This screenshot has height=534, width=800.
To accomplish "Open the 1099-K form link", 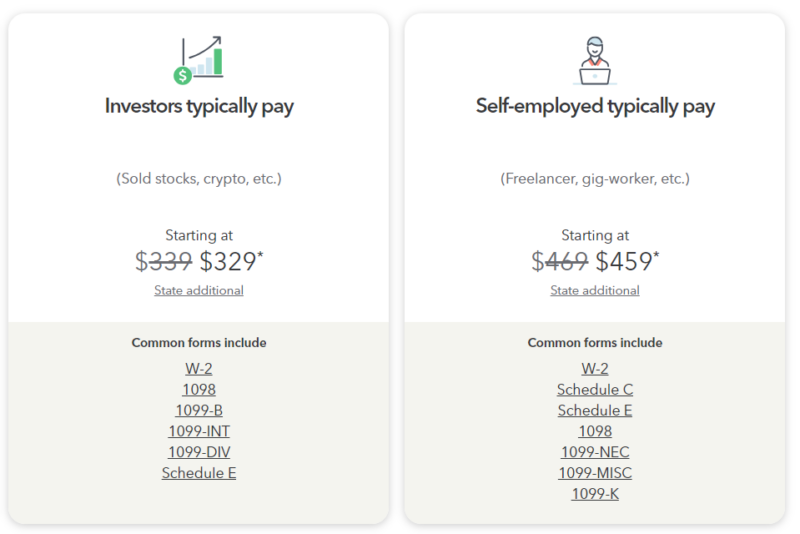I will tap(595, 494).
